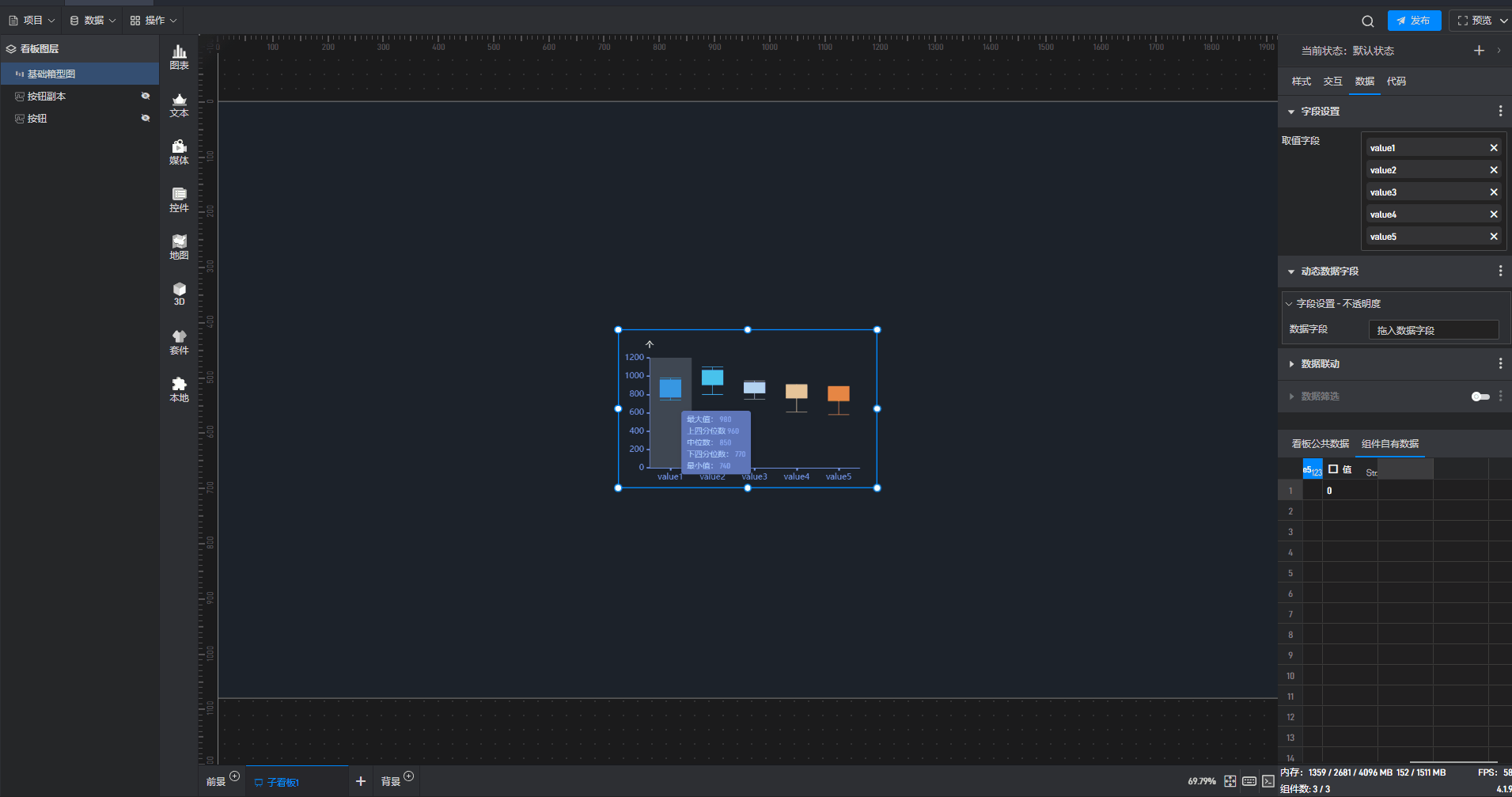Select the 基础箱型图 layer
The height and width of the screenshot is (797, 1512).
(51, 74)
